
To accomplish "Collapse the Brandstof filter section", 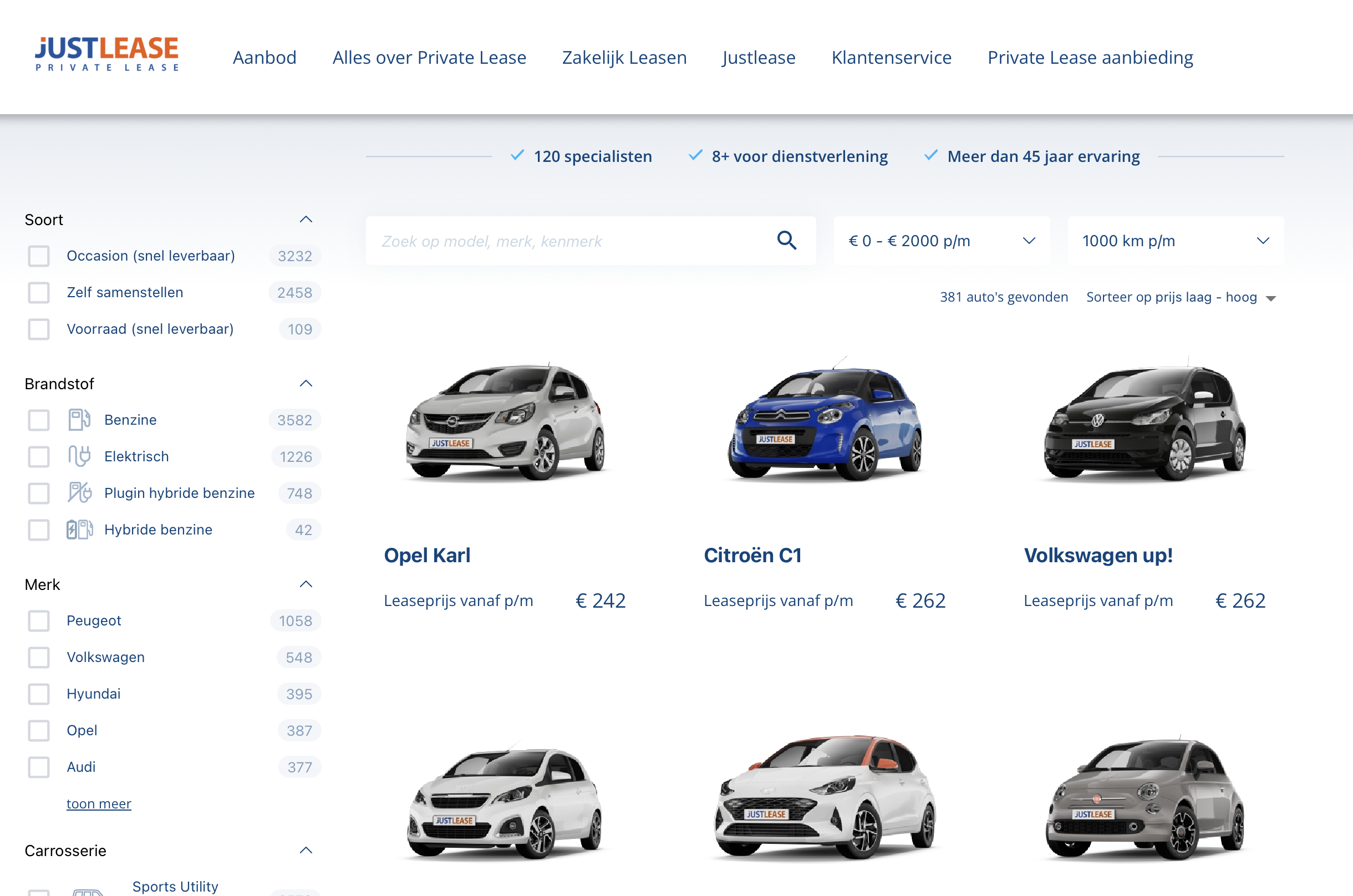I will pos(306,384).
